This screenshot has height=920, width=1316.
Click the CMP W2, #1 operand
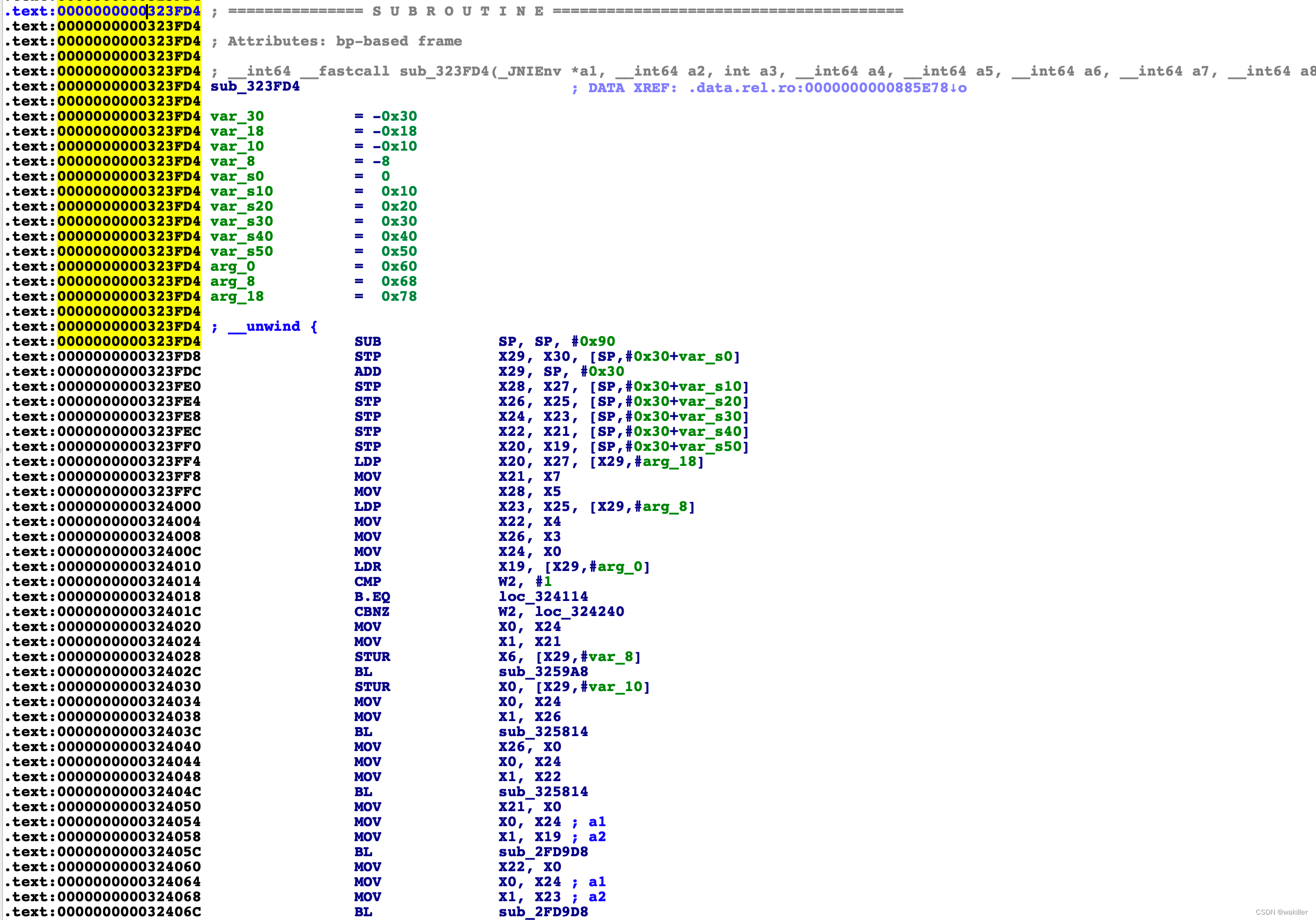pyautogui.click(x=525, y=582)
